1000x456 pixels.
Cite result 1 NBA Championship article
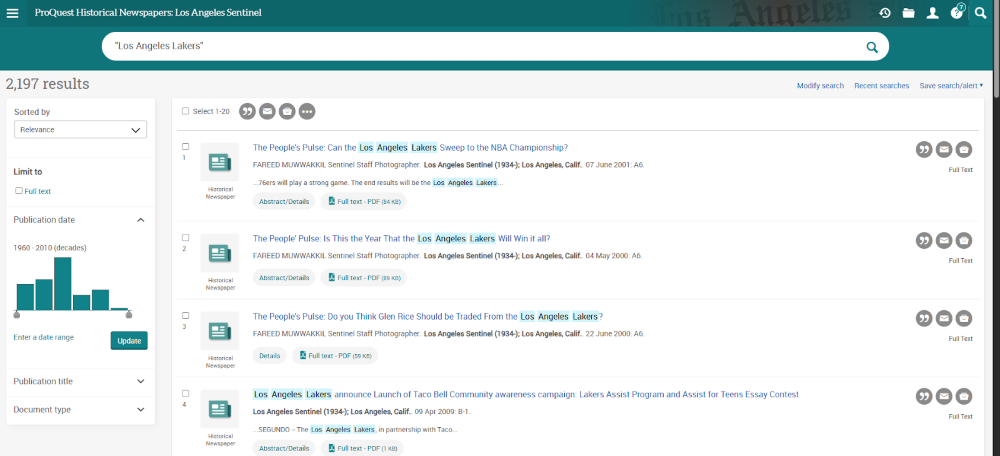(x=924, y=149)
